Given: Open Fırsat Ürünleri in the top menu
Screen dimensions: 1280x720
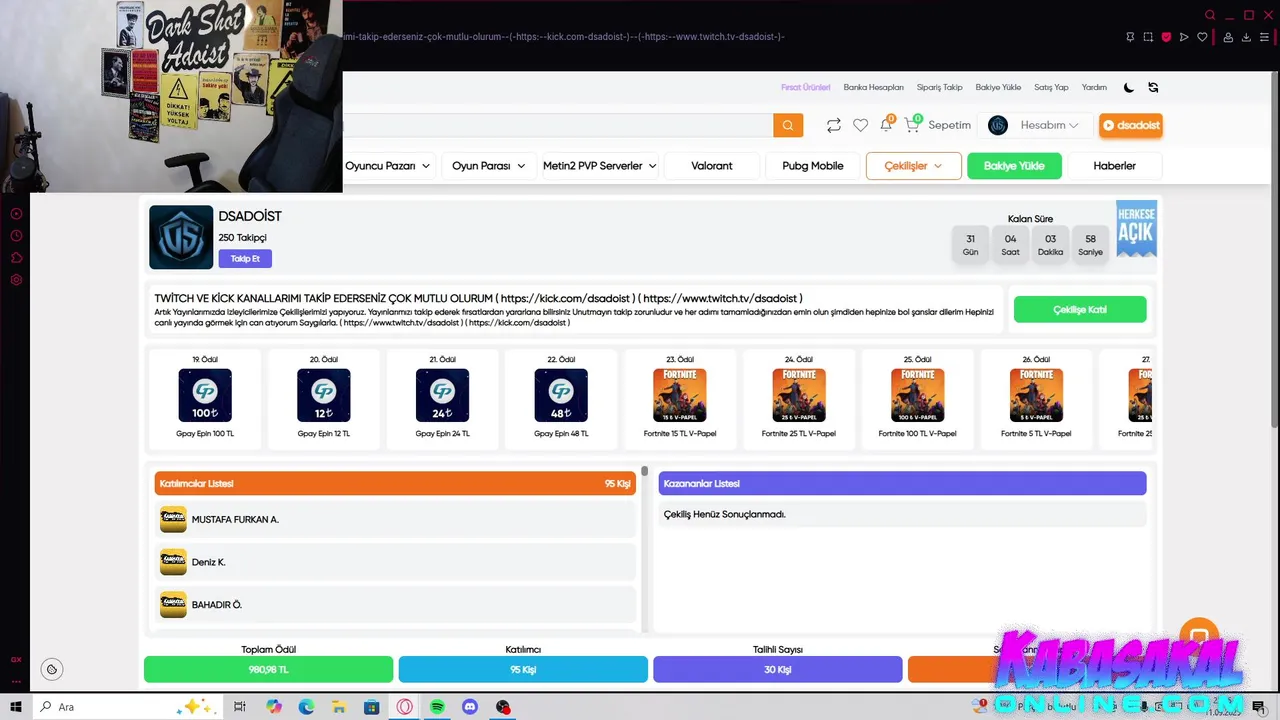Looking at the screenshot, I should point(806,87).
